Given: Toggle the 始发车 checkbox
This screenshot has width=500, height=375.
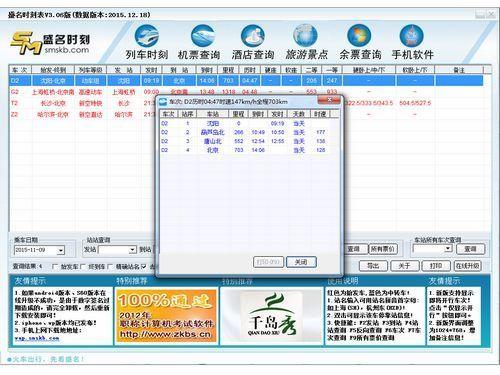Looking at the screenshot, I should (x=55, y=266).
